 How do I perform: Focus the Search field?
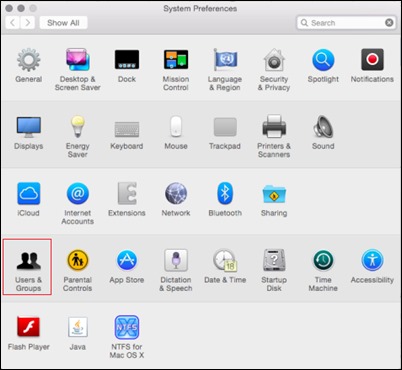point(346,23)
